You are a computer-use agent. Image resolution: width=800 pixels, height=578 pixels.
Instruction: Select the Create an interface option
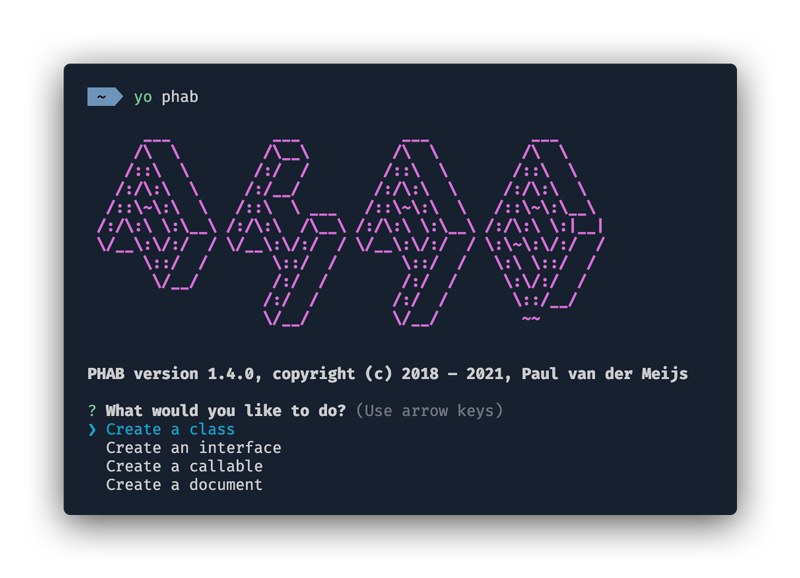[193, 448]
